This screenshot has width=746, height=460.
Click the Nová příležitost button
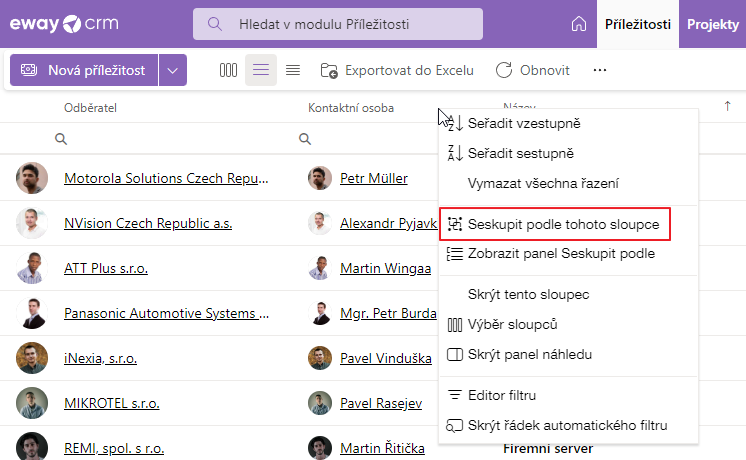click(x=84, y=70)
